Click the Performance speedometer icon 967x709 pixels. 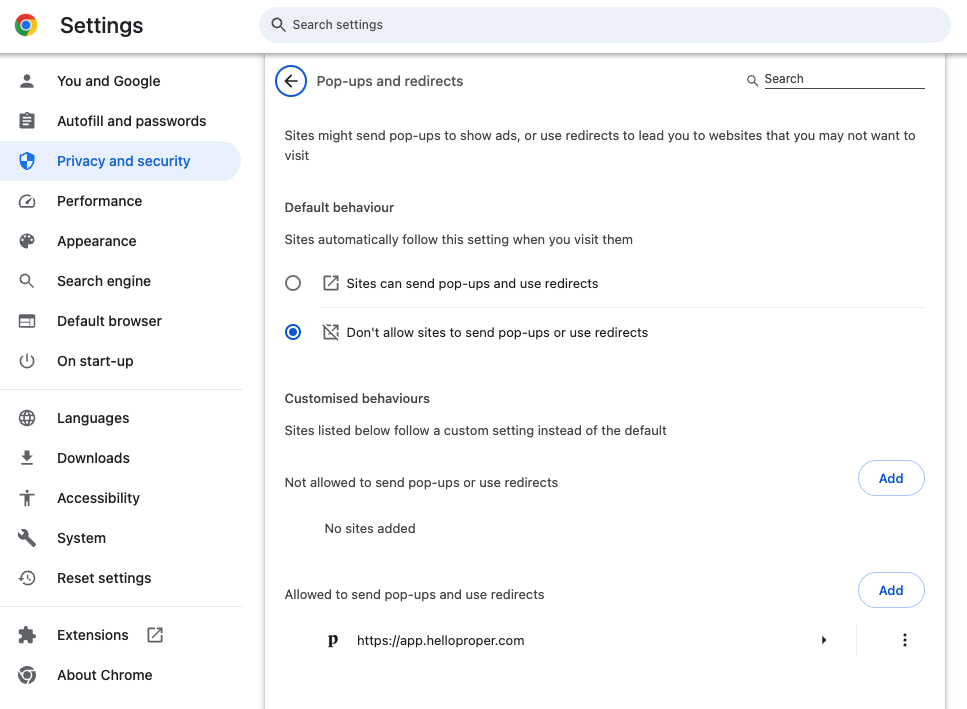[27, 201]
